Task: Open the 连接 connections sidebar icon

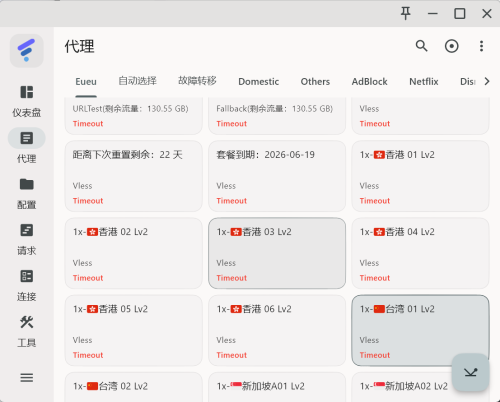Action: [x=27, y=276]
